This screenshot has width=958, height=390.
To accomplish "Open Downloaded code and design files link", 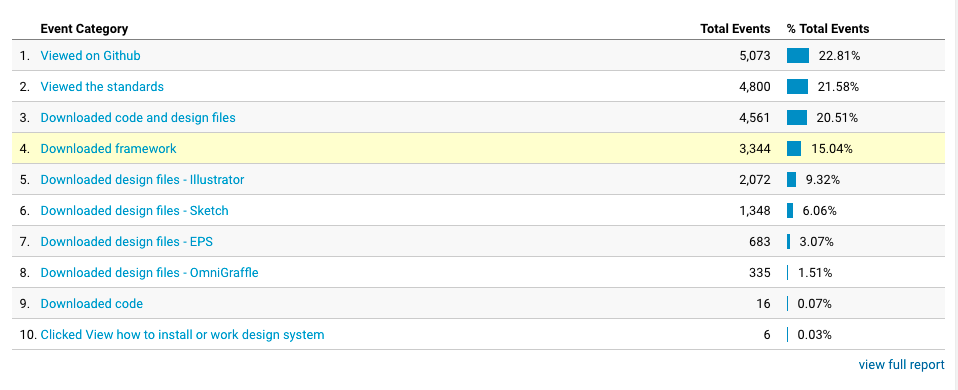I will click(x=138, y=117).
